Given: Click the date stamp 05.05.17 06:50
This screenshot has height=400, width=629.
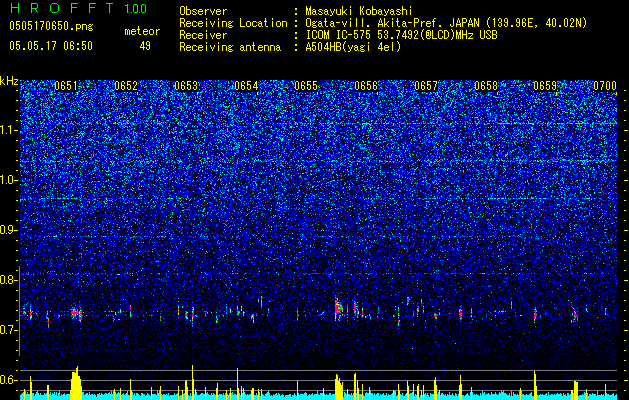Looking at the screenshot, I should pyautogui.click(x=51, y=46).
